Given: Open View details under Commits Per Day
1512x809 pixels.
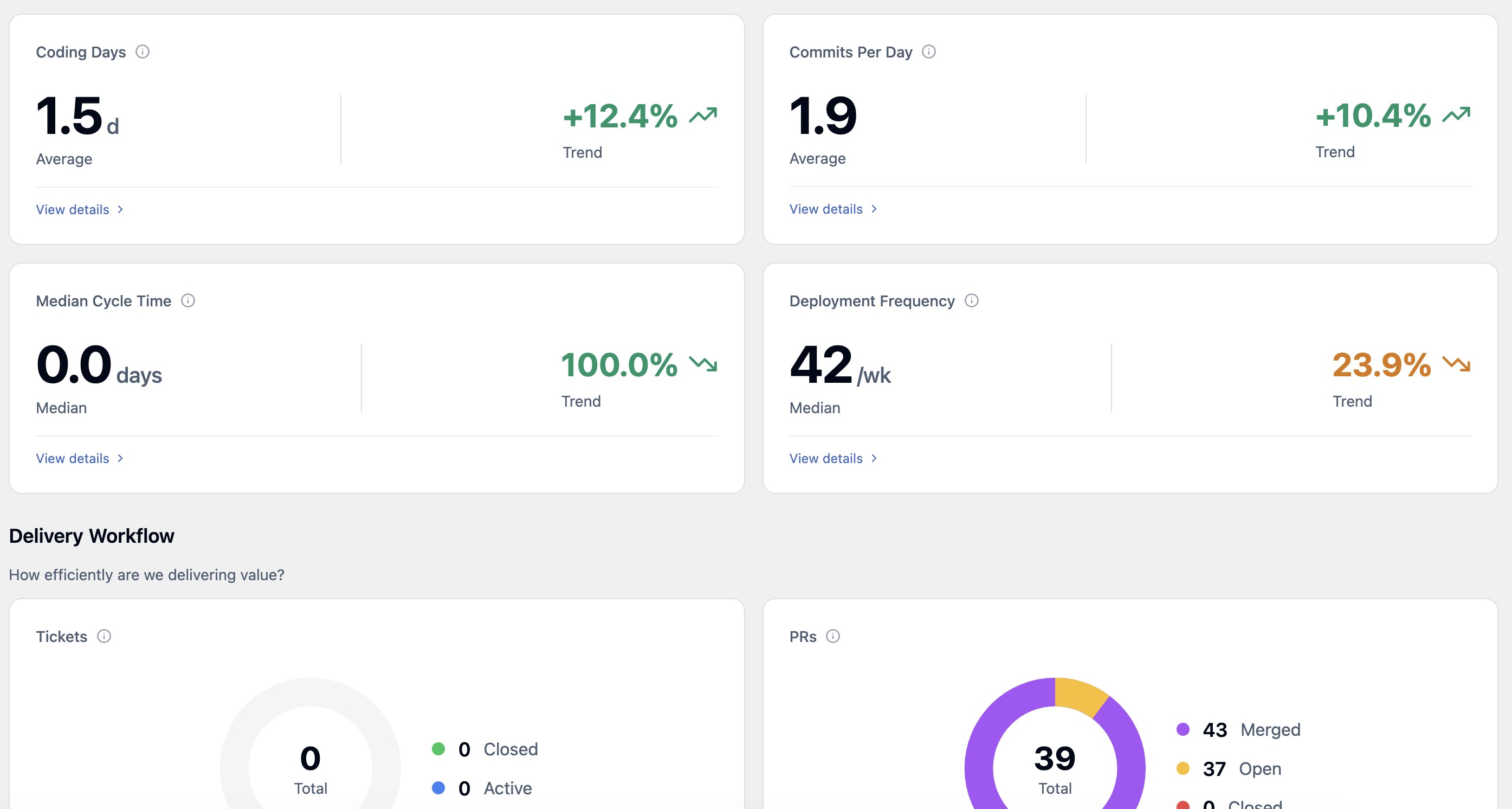Looking at the screenshot, I should coord(826,209).
